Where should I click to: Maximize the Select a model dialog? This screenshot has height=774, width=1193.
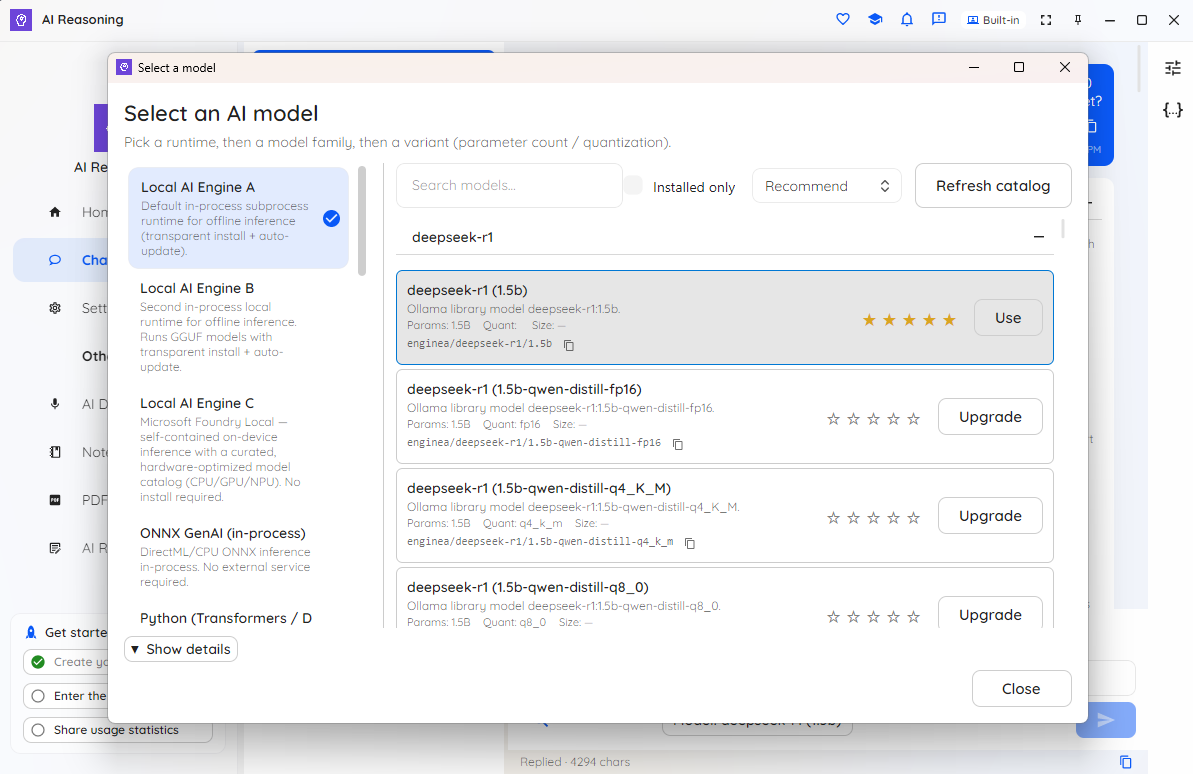pyautogui.click(x=1019, y=68)
